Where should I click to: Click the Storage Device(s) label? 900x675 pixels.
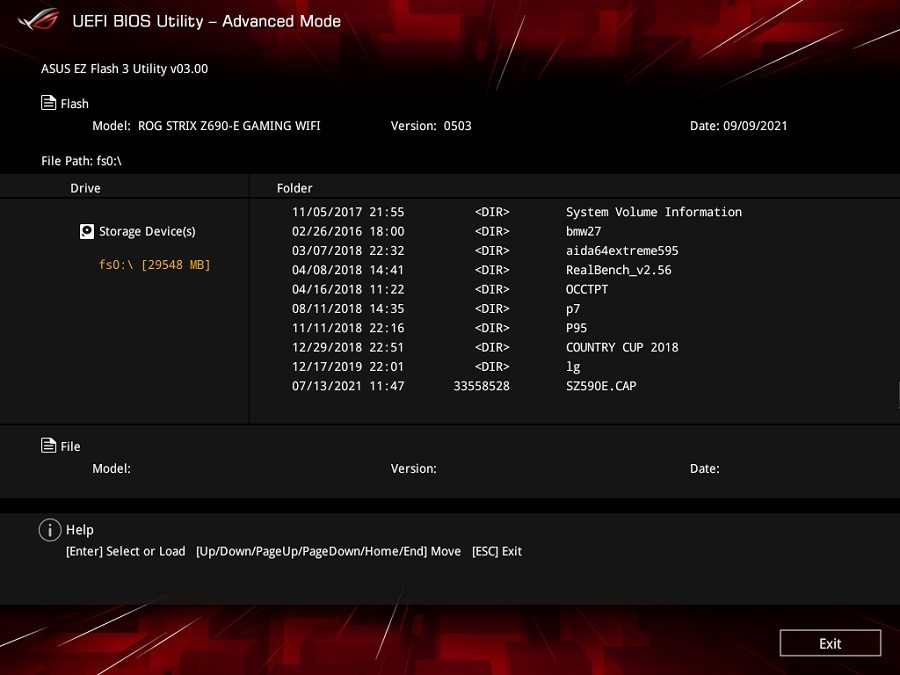pos(147,231)
